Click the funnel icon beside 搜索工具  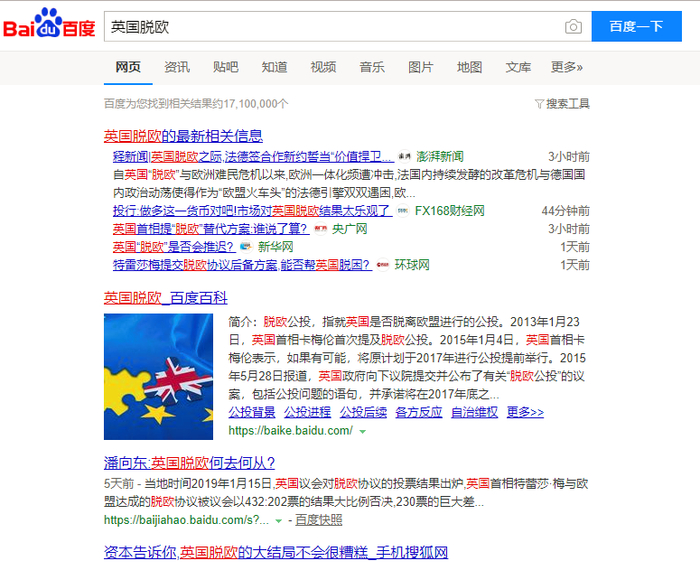[539, 104]
